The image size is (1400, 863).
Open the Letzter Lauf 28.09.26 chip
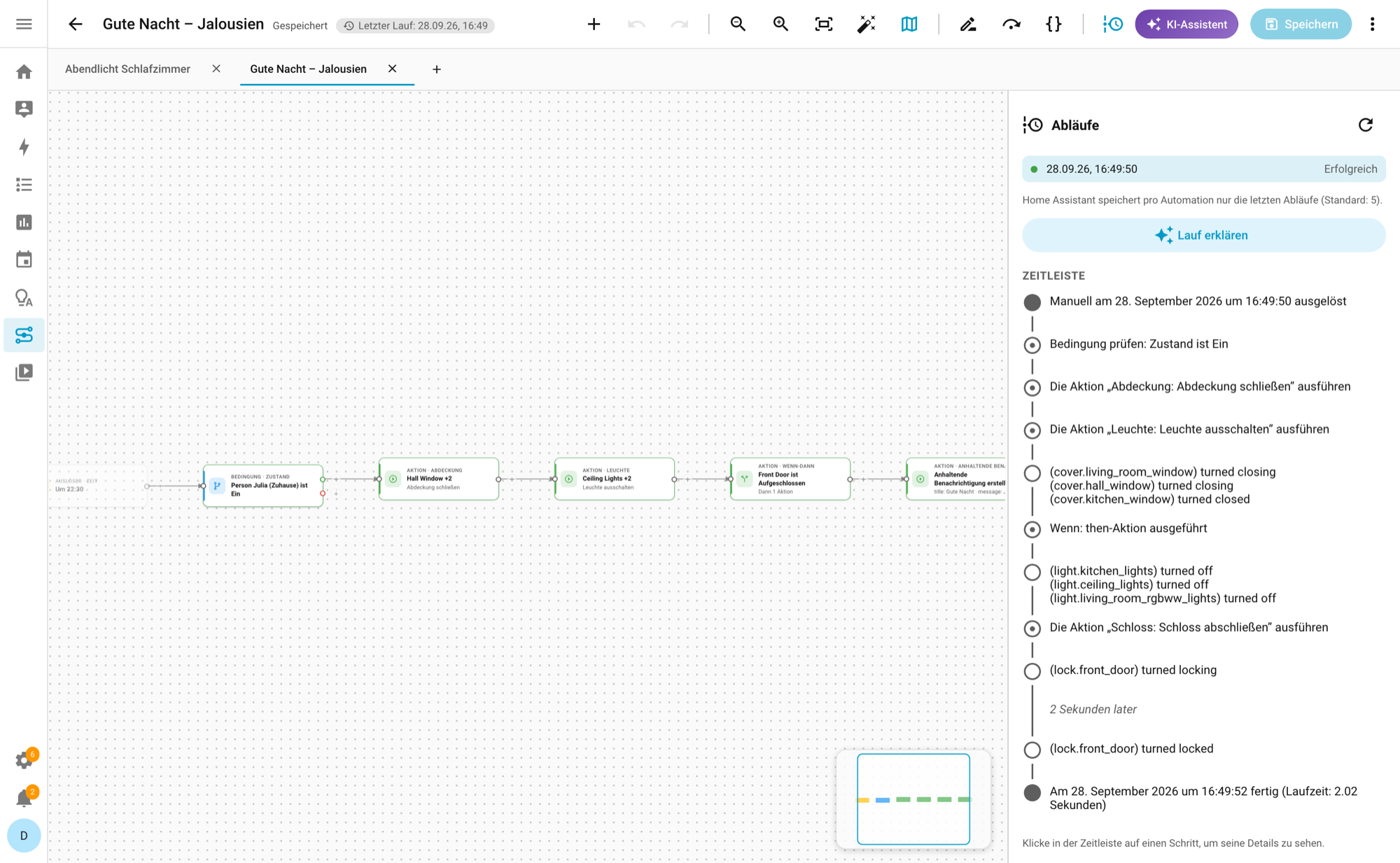coord(416,25)
